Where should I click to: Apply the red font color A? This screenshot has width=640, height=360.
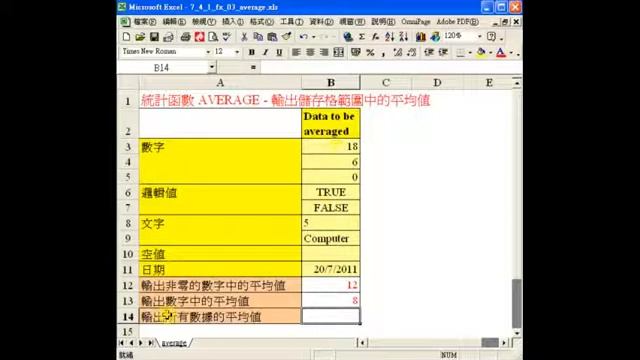tap(501, 52)
